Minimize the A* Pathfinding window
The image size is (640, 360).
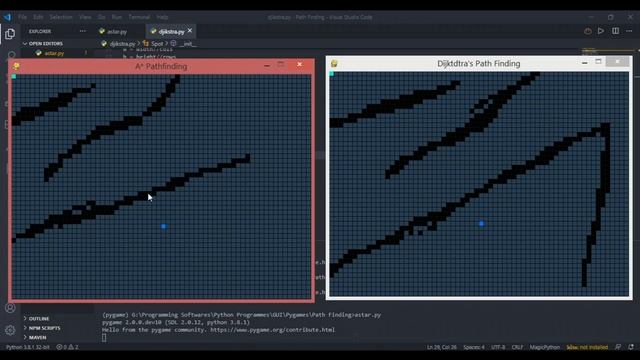[267, 65]
